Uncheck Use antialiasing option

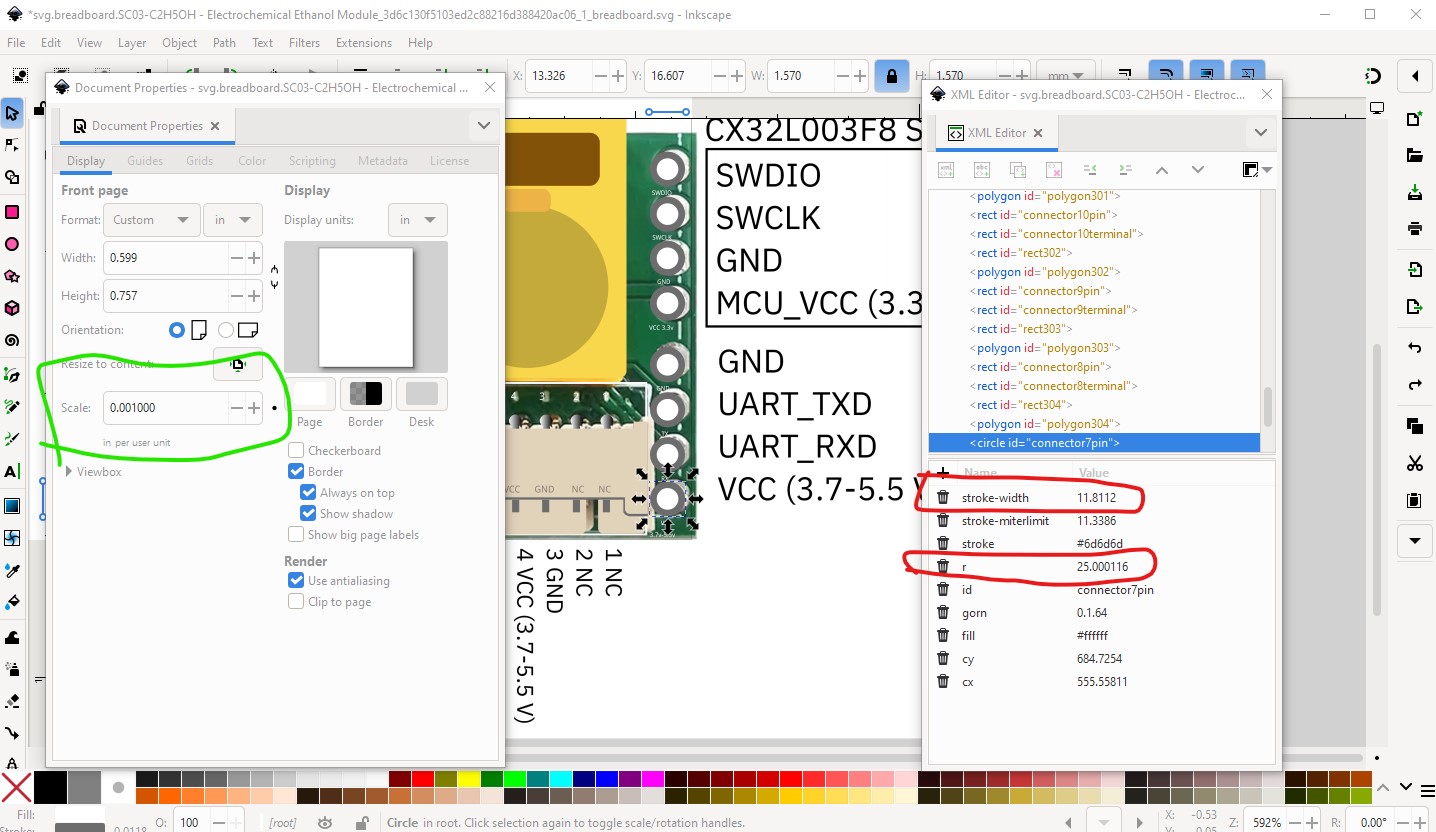click(296, 581)
